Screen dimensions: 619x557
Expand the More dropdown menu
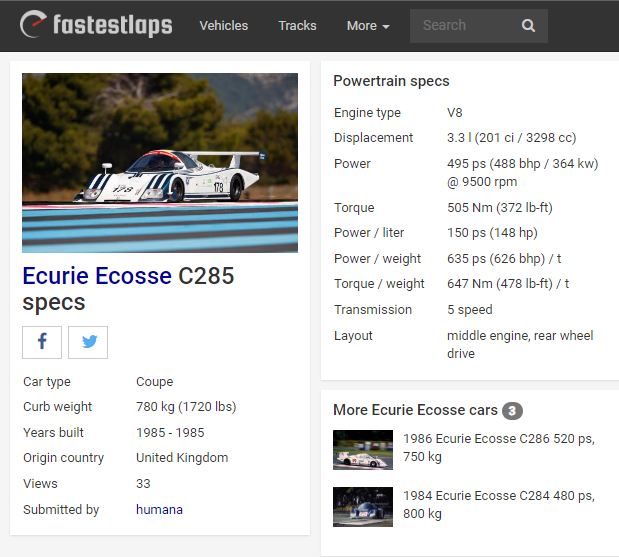tap(368, 26)
